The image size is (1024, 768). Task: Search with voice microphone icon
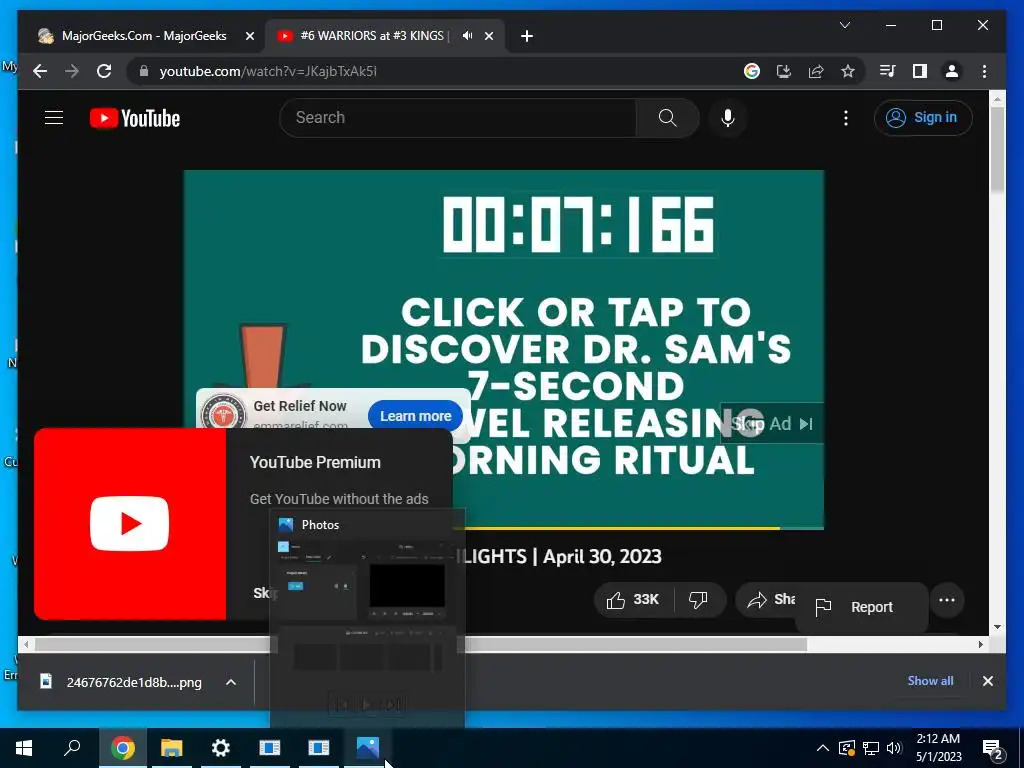pos(728,118)
